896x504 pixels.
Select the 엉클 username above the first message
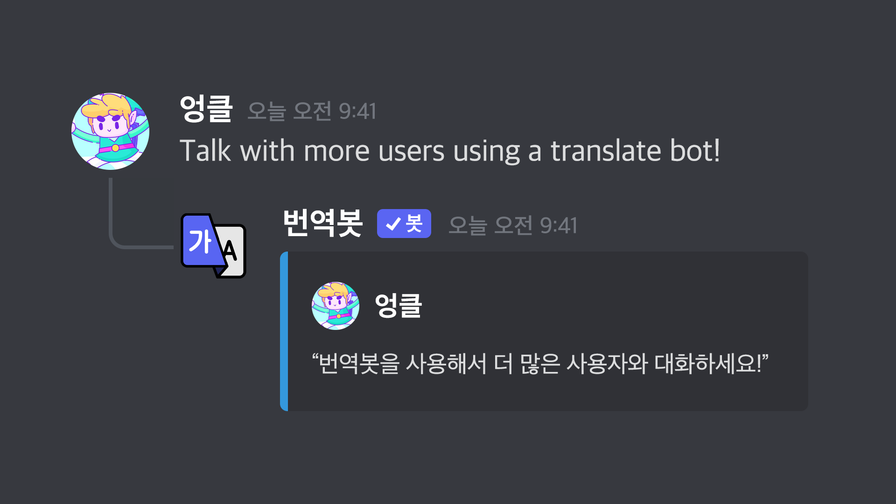[x=206, y=109]
